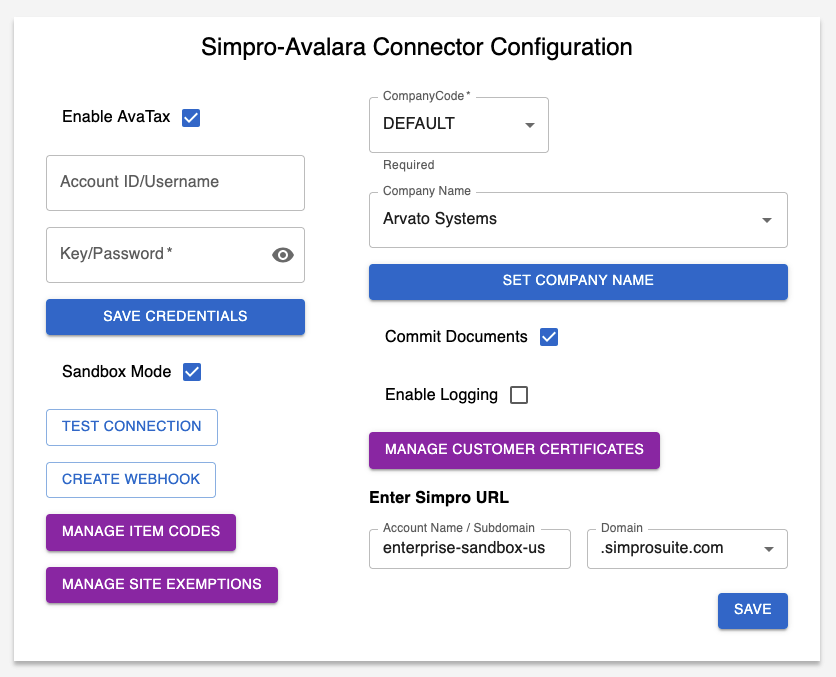Open Manage Site Exemptions
The image size is (836, 677).
pos(161,585)
